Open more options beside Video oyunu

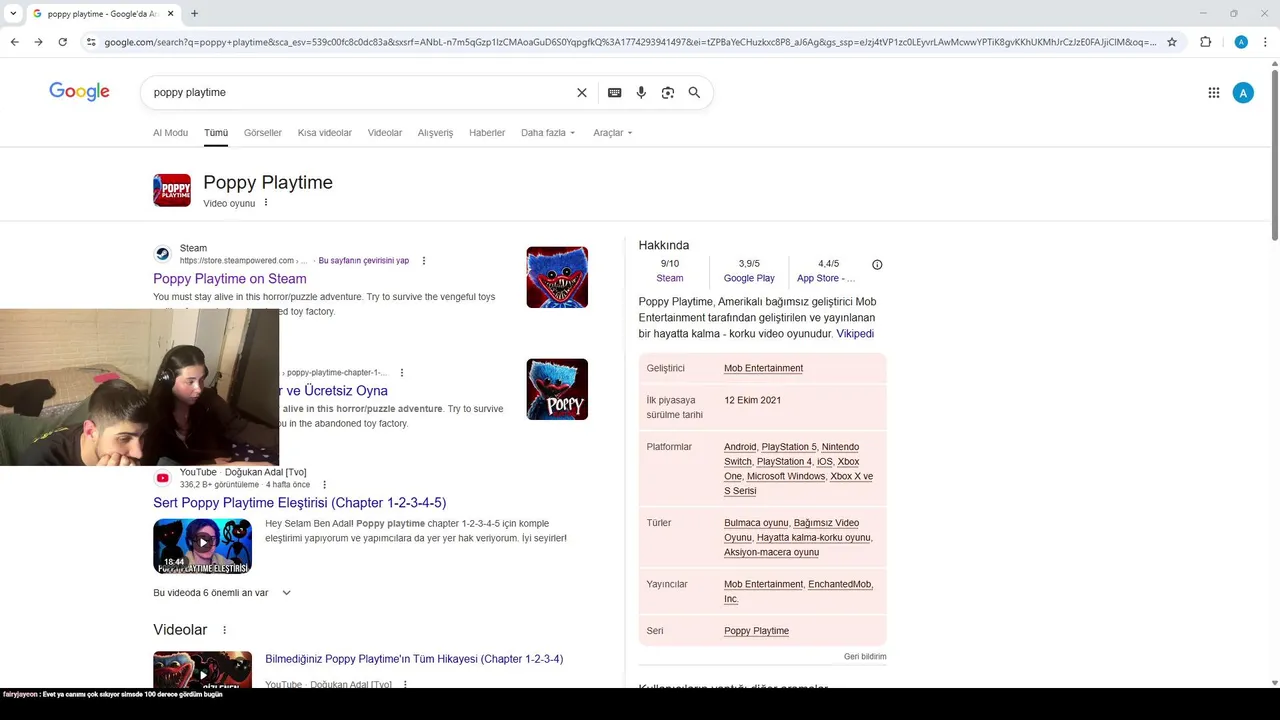point(266,203)
